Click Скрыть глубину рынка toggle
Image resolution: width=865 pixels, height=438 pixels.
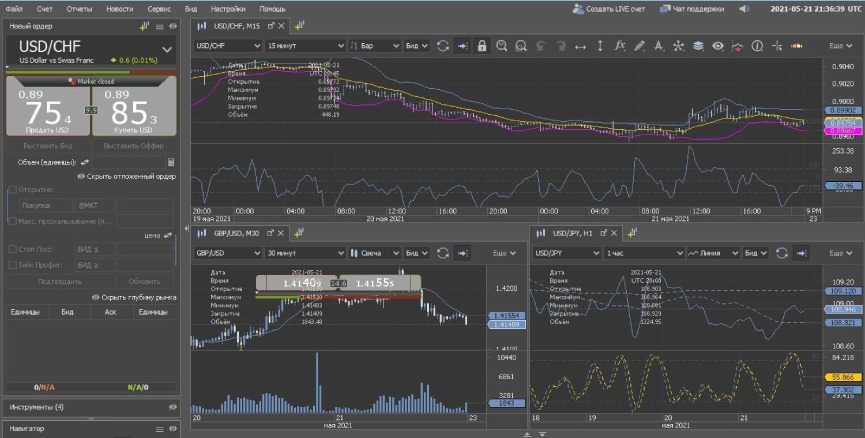[x=134, y=297]
